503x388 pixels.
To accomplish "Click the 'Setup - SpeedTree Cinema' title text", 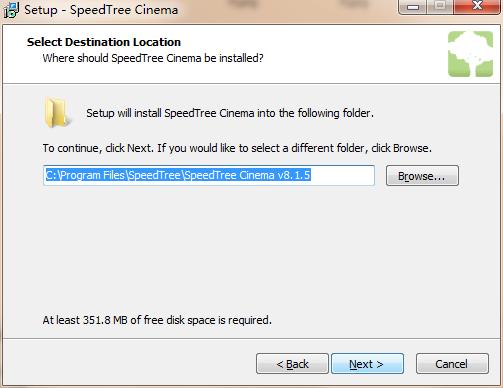I will coord(101,10).
